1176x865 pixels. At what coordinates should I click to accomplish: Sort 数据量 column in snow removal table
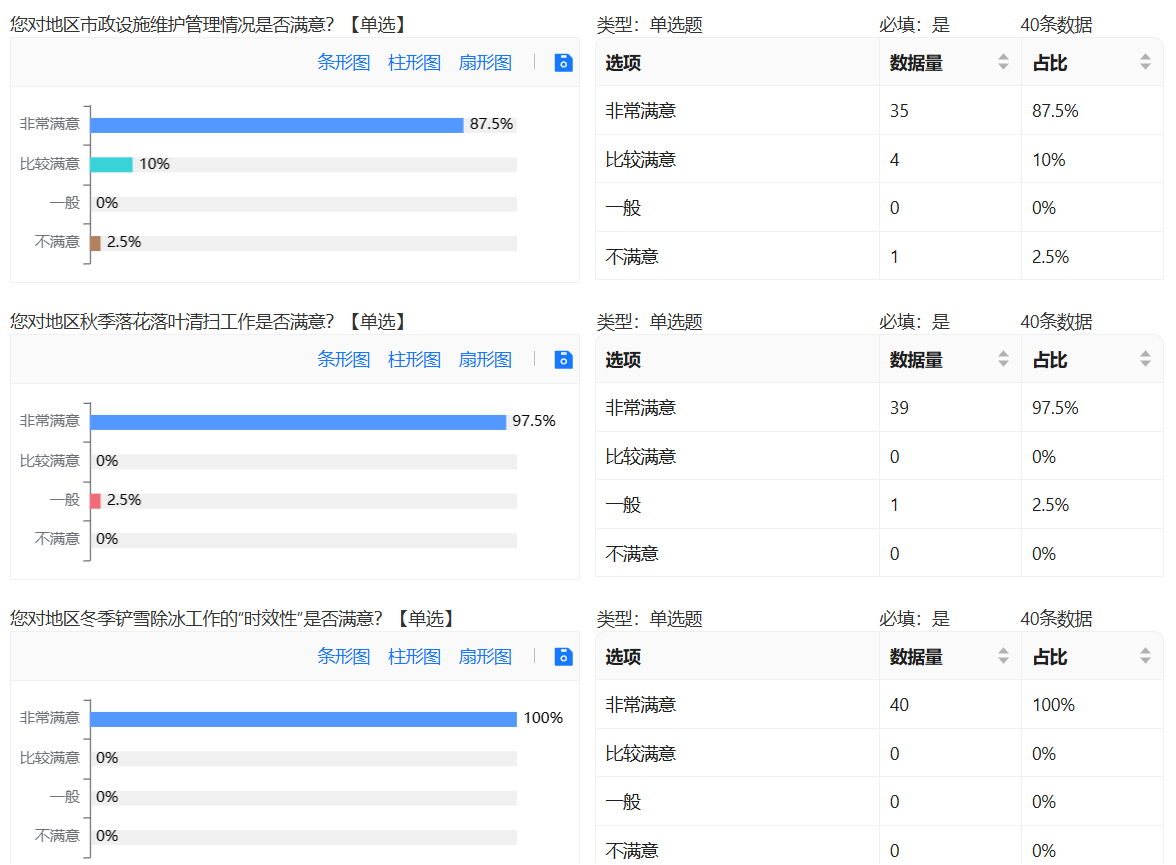pos(1003,656)
